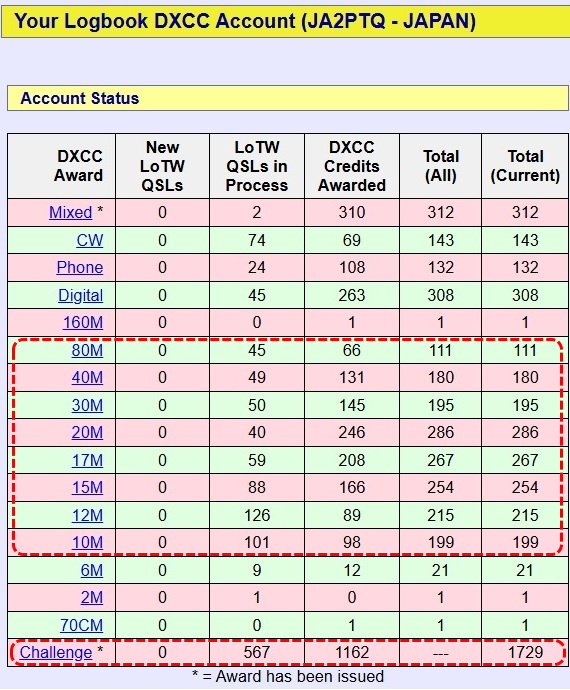Click the 6M credits awarded value 12
570x690 pixels.
point(352,570)
